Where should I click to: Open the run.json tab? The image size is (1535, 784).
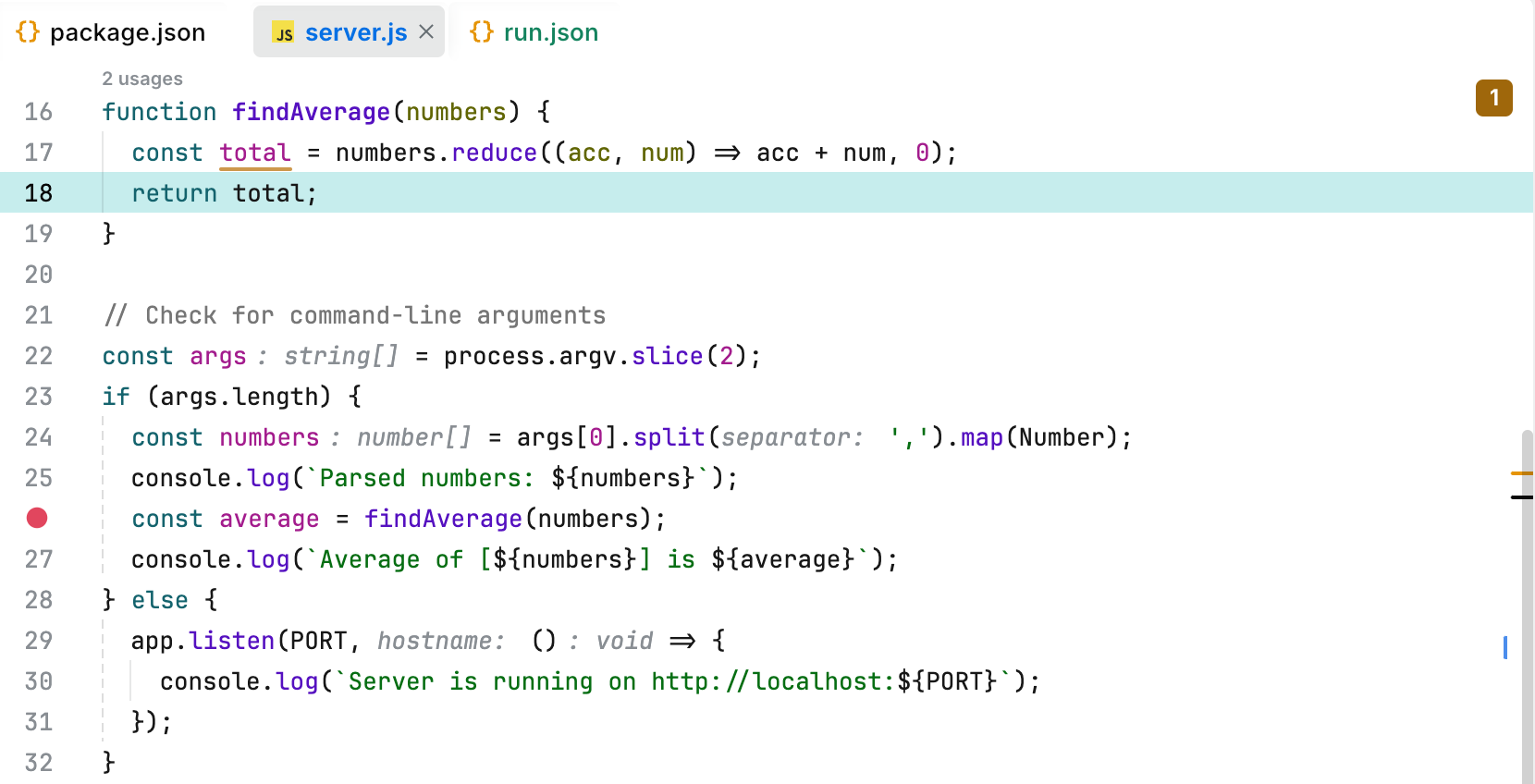(534, 32)
